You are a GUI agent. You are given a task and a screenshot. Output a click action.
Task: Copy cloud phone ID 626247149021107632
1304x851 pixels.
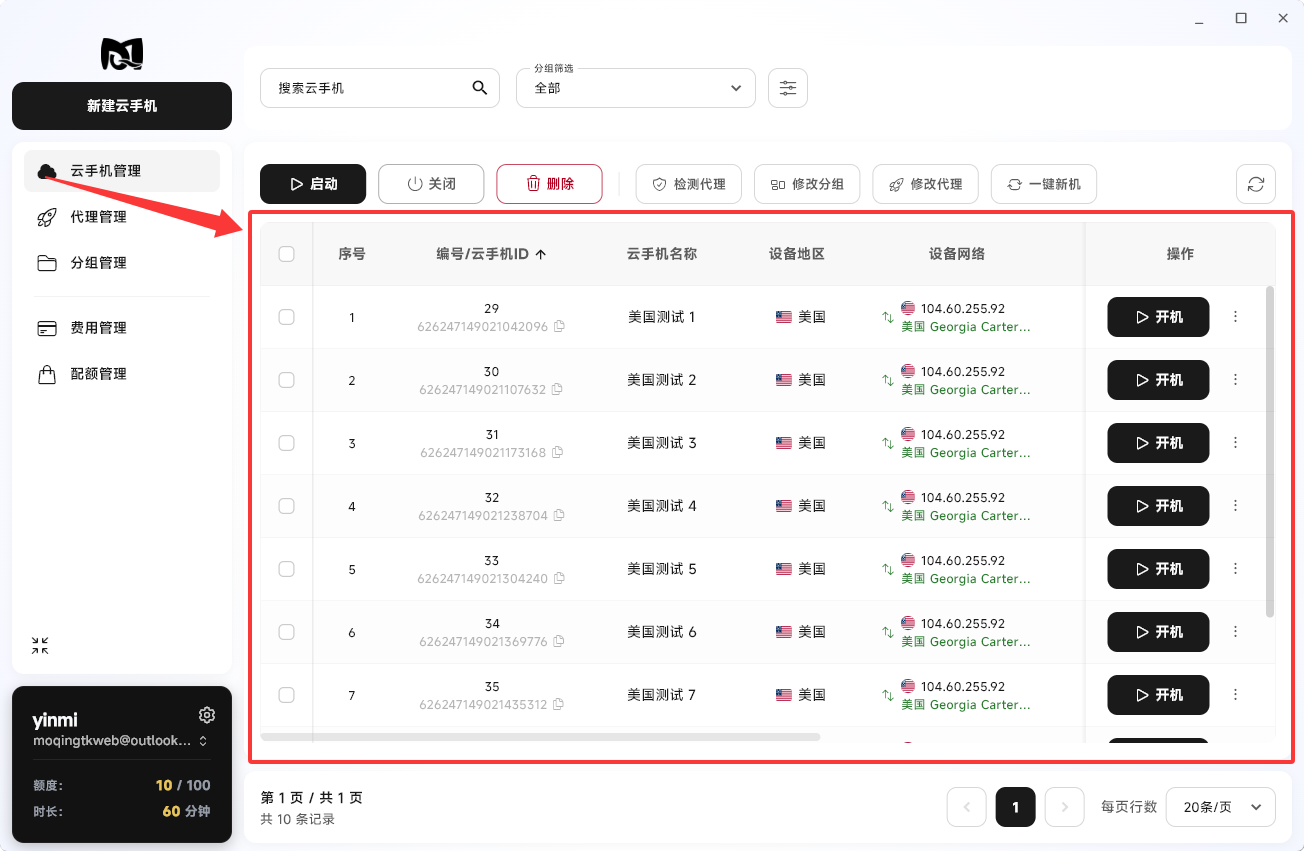click(x=557, y=390)
